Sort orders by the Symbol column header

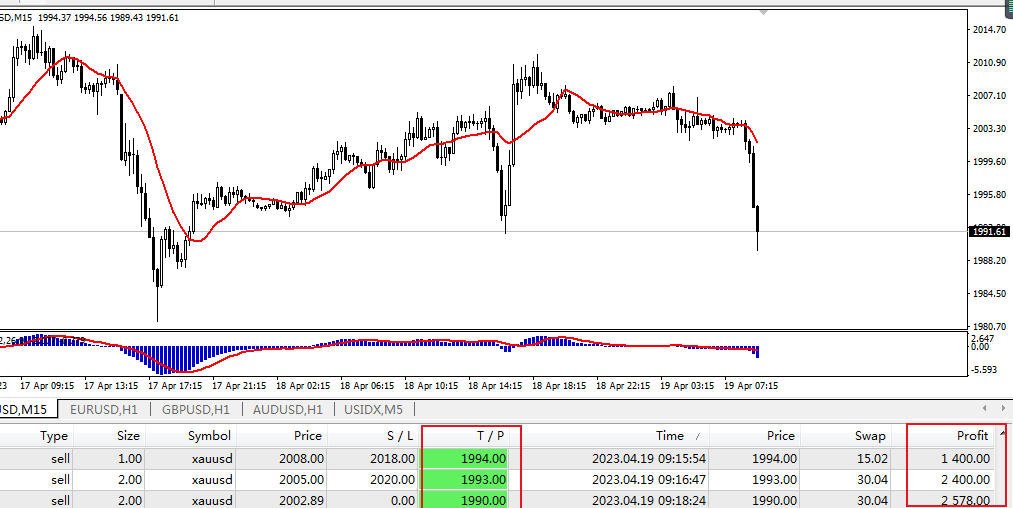pos(209,436)
